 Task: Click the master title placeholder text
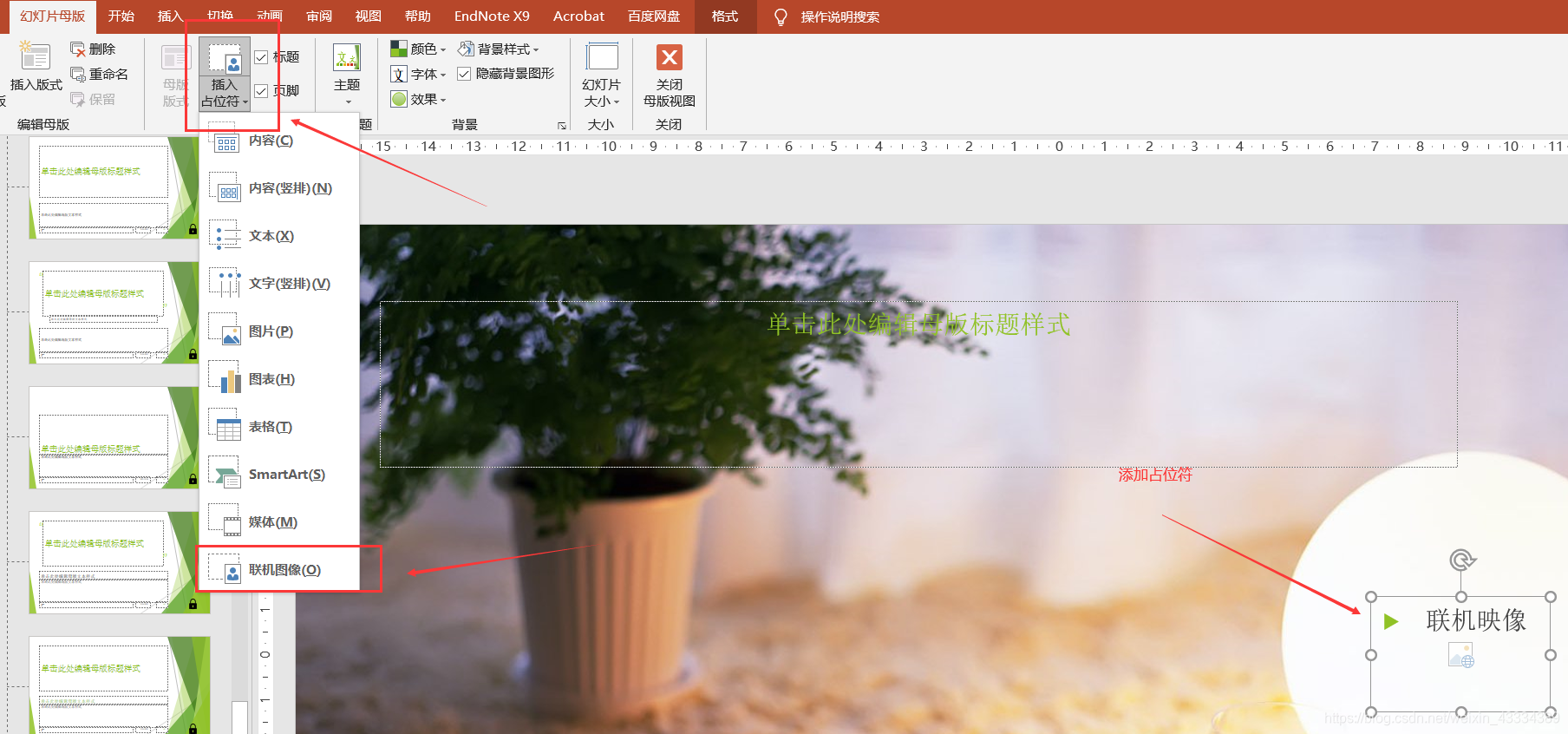click(x=919, y=324)
